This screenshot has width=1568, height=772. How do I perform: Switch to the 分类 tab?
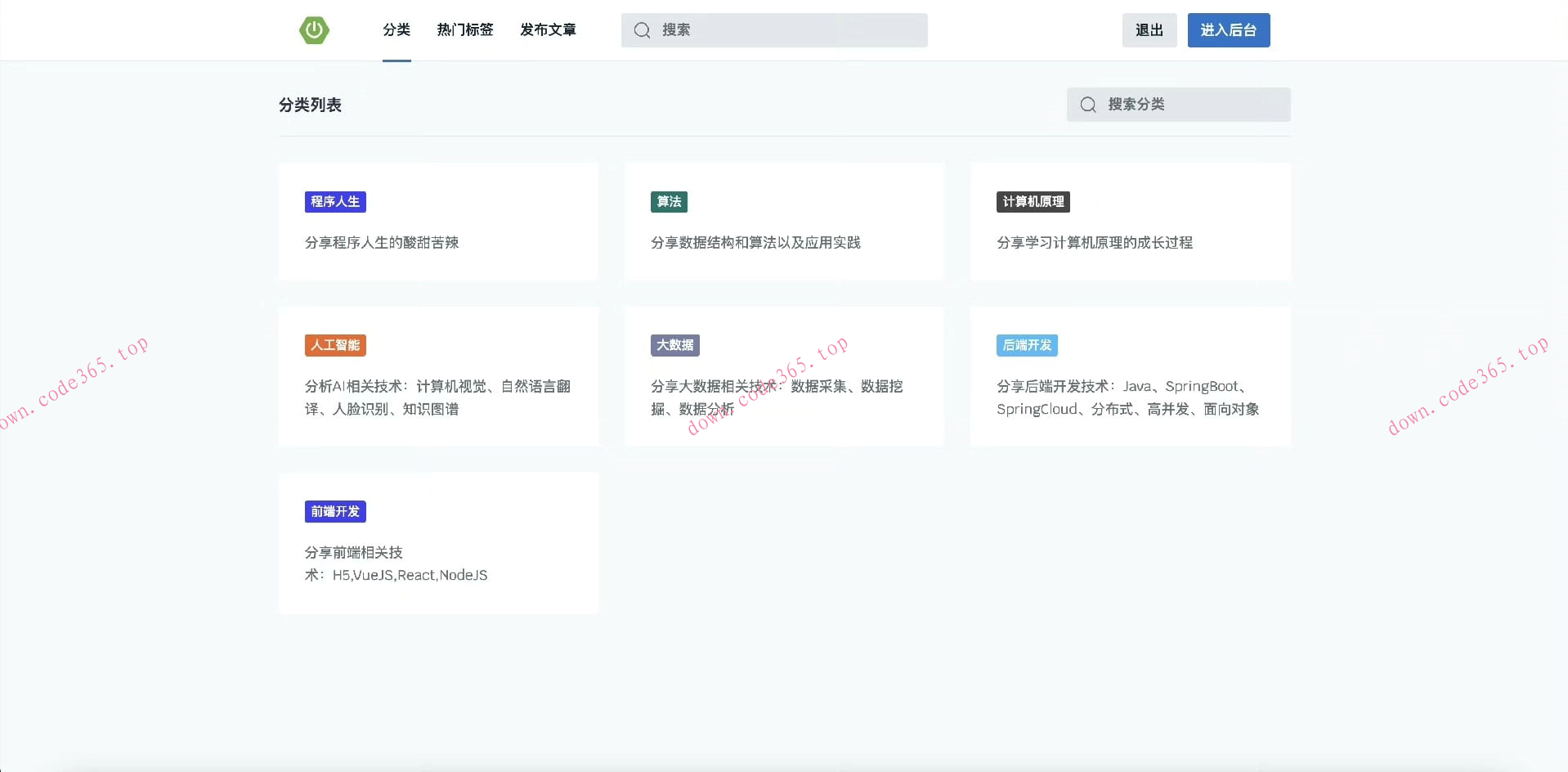tap(396, 29)
